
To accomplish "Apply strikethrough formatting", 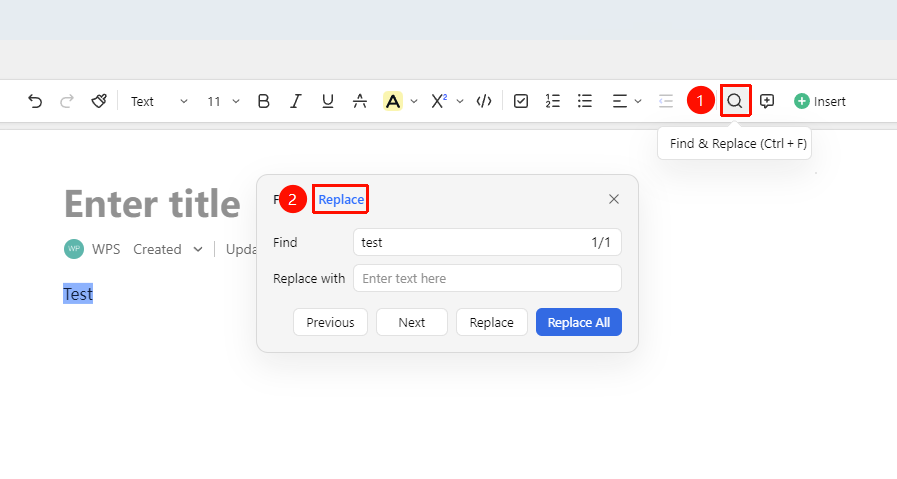I will [360, 101].
